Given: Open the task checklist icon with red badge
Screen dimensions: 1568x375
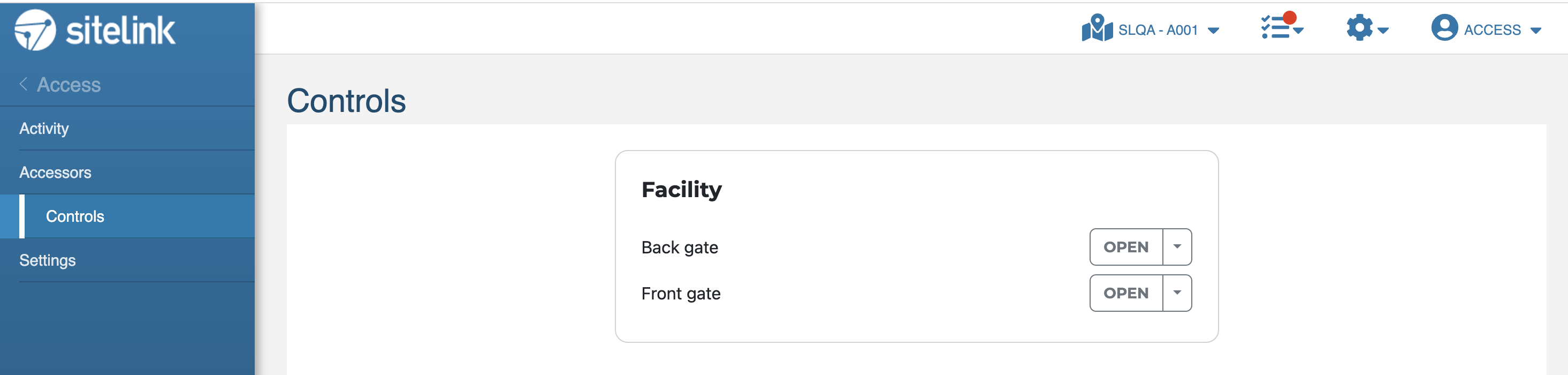Looking at the screenshot, I should click(1276, 28).
